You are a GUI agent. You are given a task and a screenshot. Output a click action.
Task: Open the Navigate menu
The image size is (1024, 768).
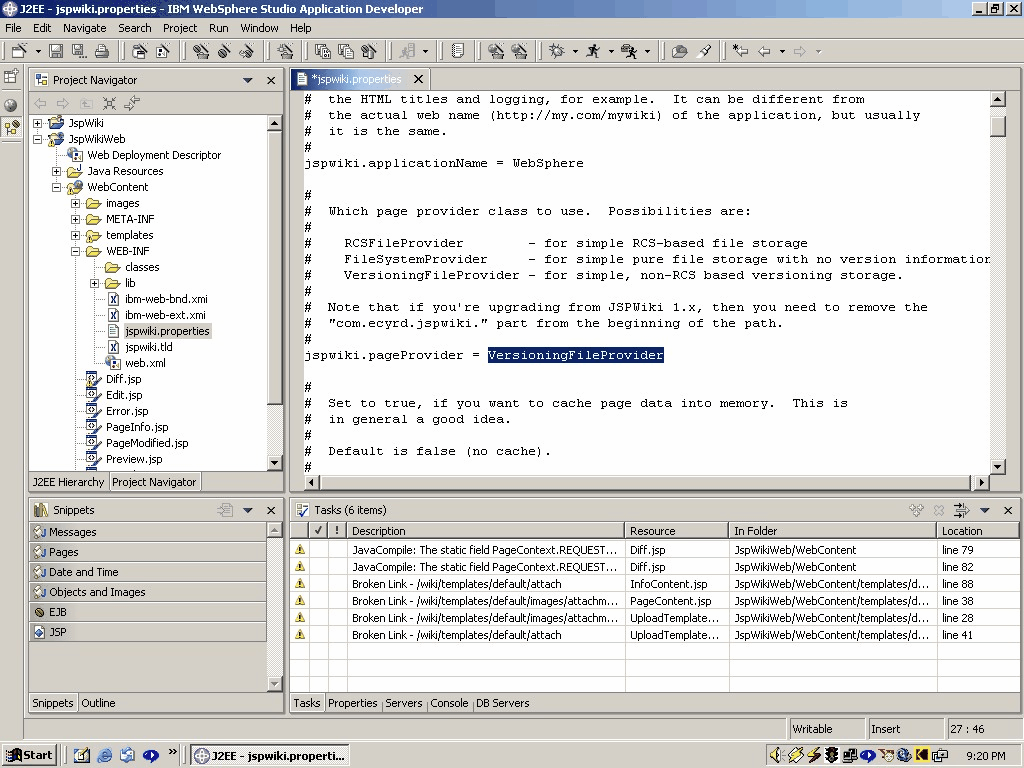click(x=84, y=28)
